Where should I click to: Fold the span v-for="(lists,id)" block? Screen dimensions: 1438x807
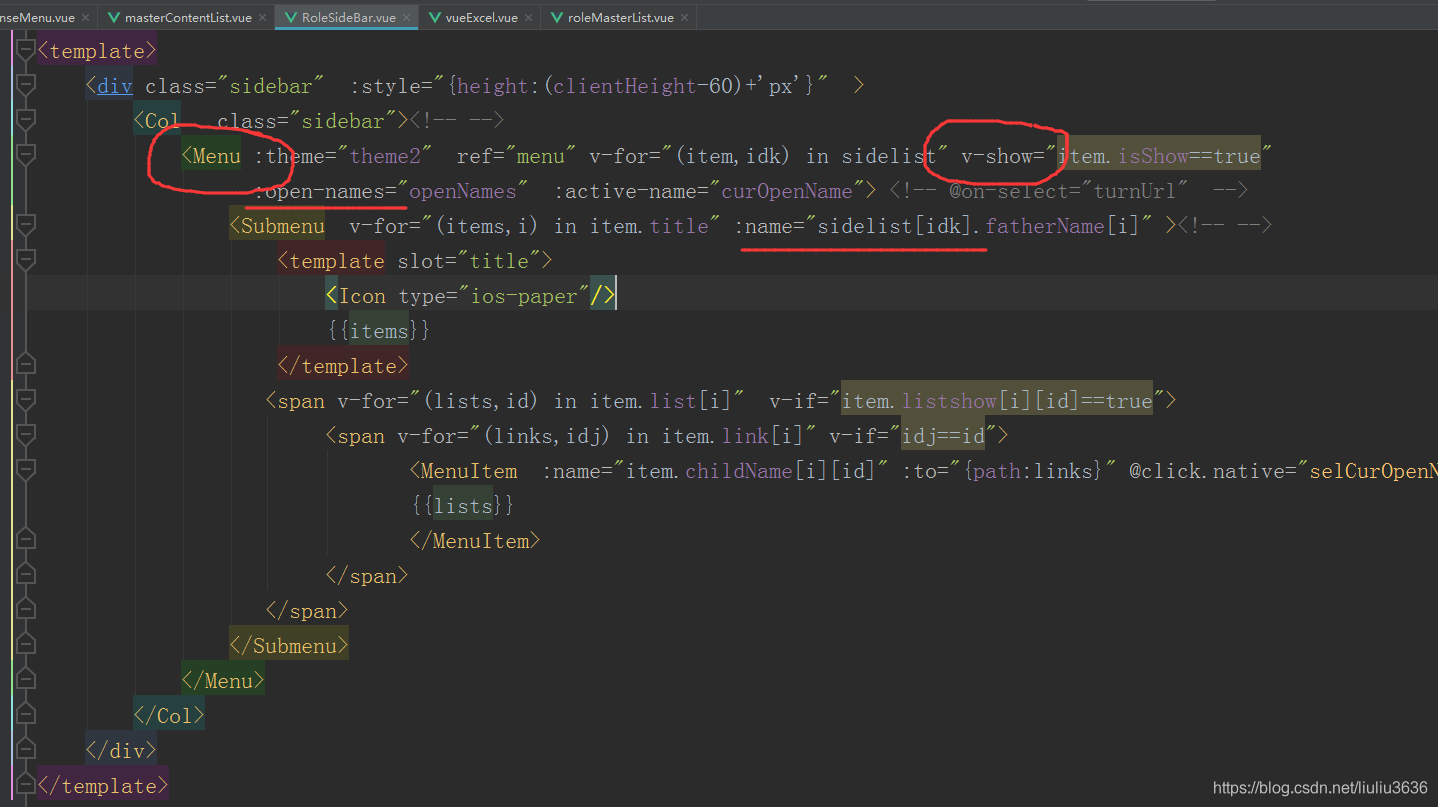(26, 401)
